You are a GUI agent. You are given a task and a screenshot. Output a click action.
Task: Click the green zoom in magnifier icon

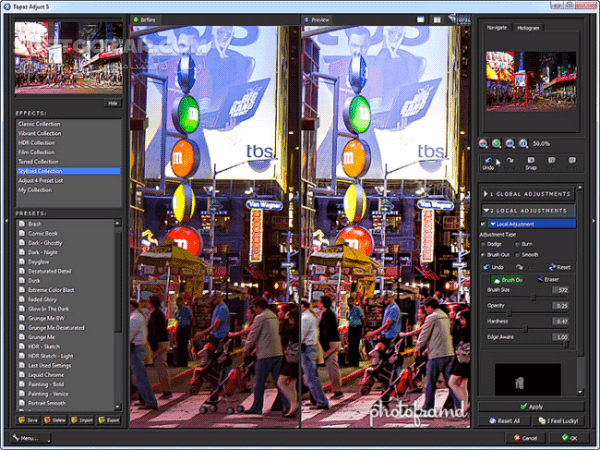[x=497, y=144]
